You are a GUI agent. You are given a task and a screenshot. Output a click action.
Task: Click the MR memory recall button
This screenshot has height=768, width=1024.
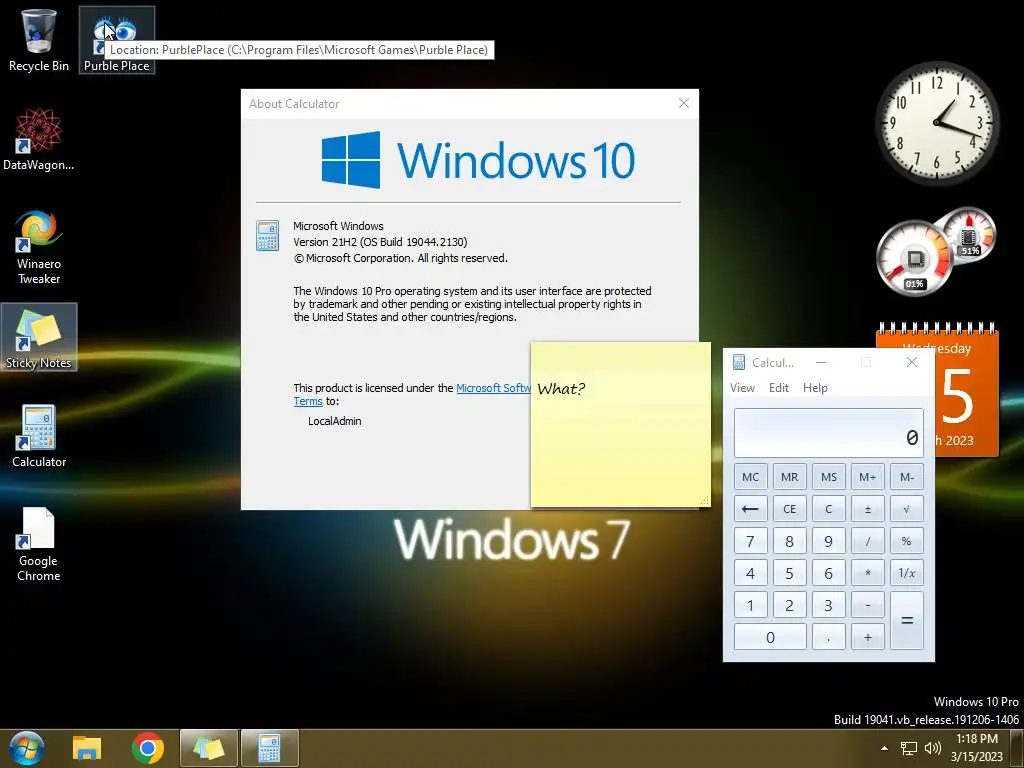point(790,477)
